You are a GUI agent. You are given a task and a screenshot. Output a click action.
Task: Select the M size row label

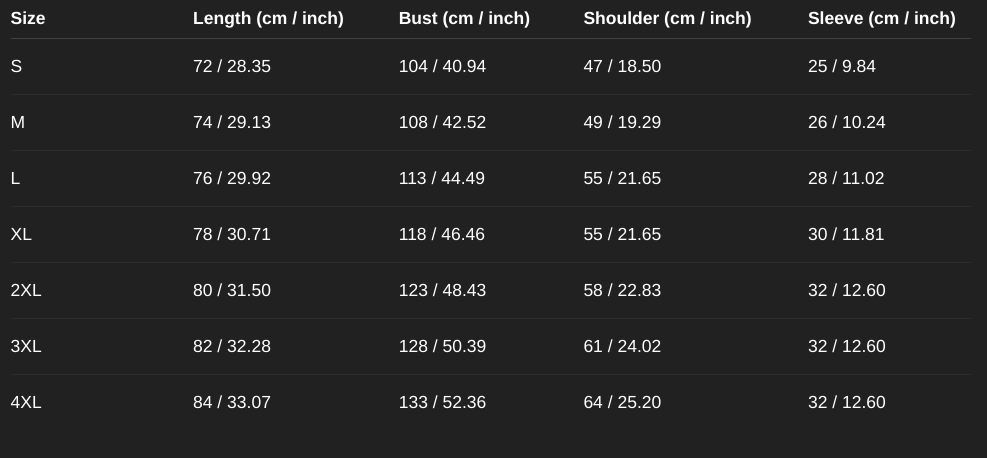tap(18, 122)
